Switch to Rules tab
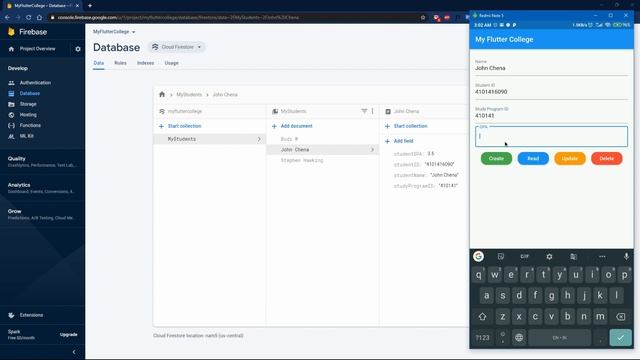Screen dimensions: 640x360 [120, 63]
